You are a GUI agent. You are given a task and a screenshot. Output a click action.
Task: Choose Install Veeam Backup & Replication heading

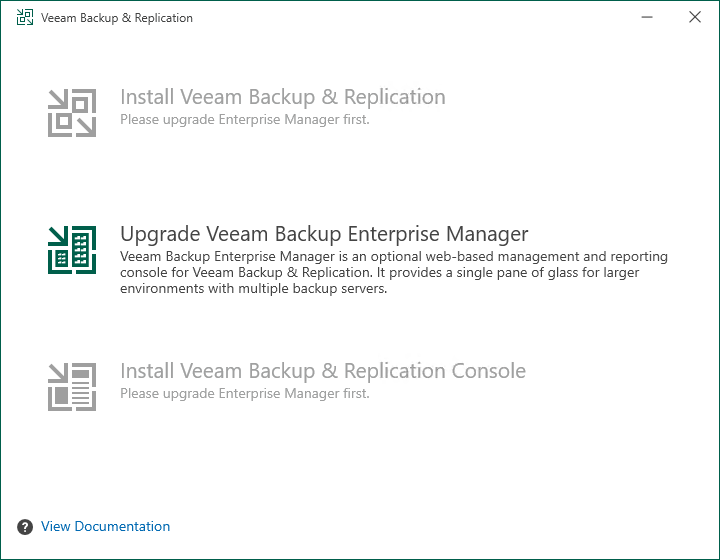tap(282, 97)
